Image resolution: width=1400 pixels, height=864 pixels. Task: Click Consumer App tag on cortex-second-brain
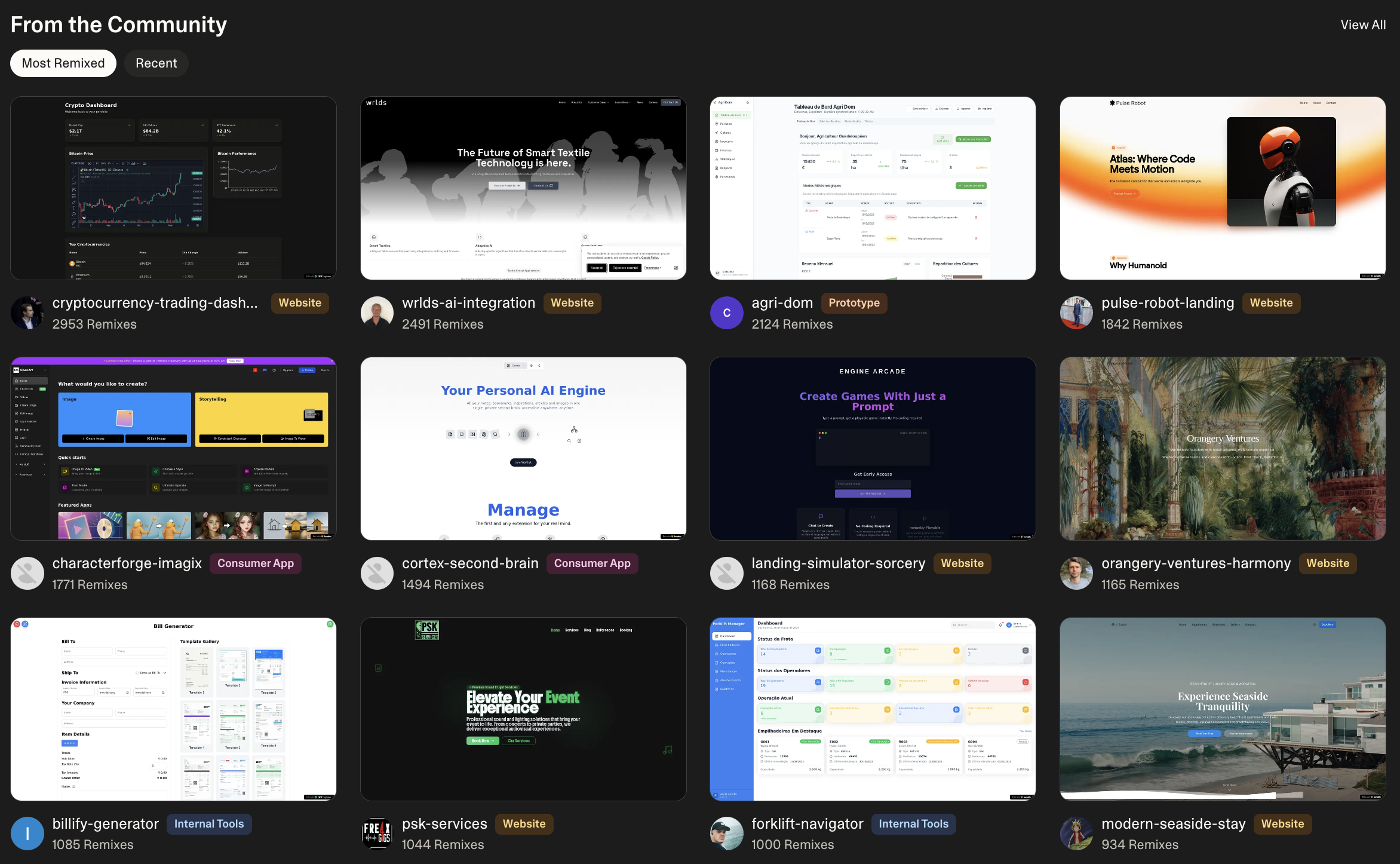pos(592,563)
